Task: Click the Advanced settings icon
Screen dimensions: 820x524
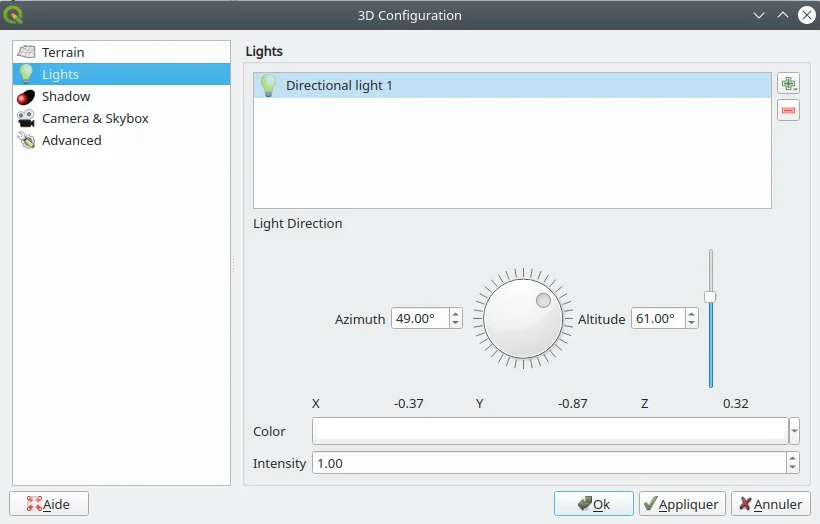Action: 26,141
